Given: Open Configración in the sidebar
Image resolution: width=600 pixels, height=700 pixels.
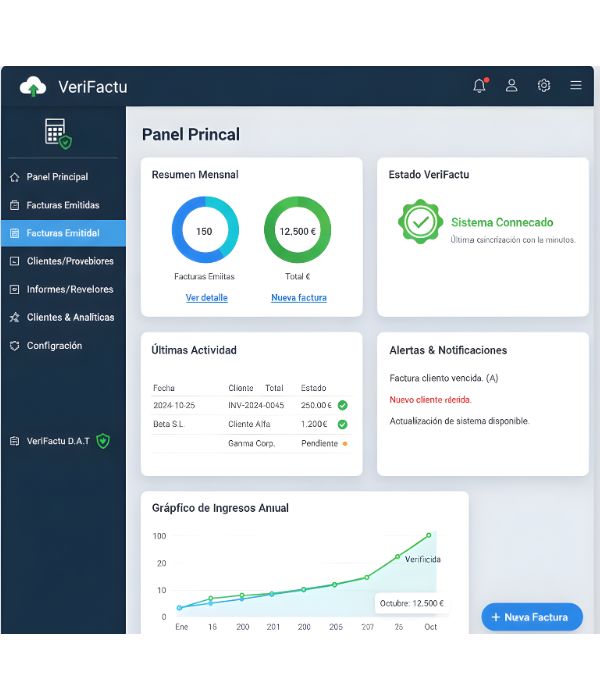Looking at the screenshot, I should [x=54, y=346].
